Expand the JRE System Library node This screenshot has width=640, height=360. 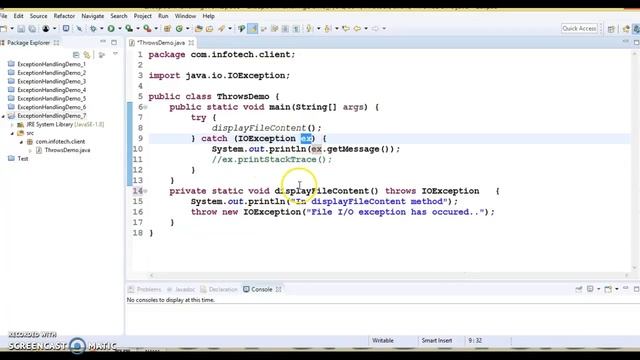pyautogui.click(x=13, y=124)
